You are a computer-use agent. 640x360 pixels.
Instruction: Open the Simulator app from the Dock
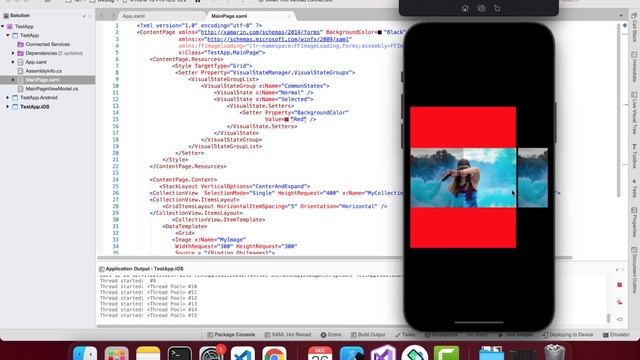point(415,353)
